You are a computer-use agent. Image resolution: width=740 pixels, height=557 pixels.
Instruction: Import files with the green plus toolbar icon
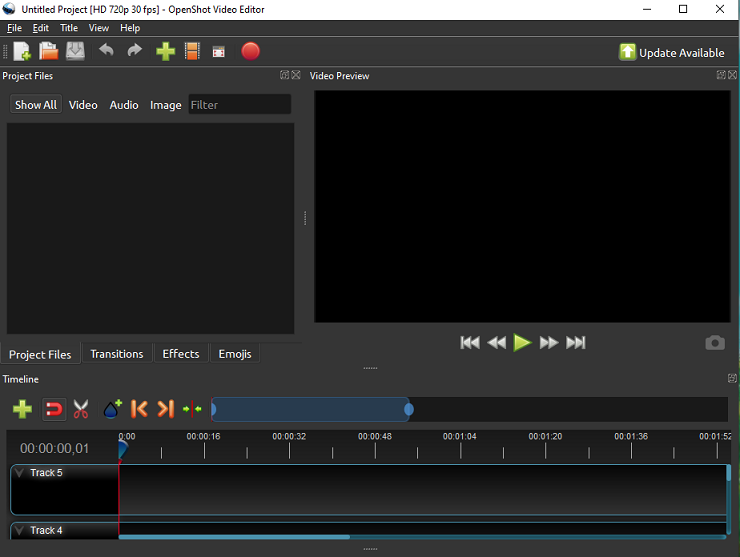(165, 51)
